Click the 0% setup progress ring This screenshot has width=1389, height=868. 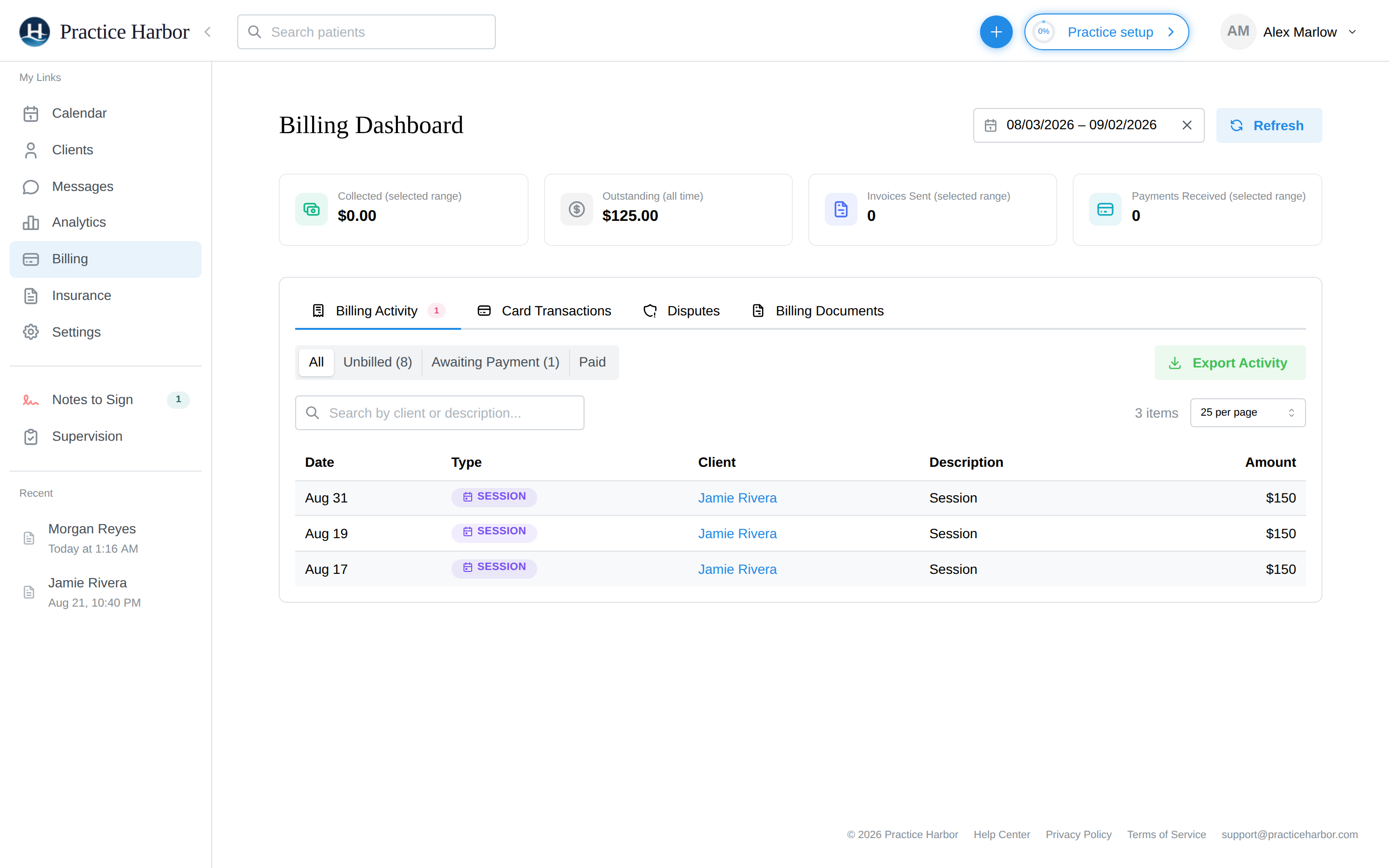(x=1044, y=32)
